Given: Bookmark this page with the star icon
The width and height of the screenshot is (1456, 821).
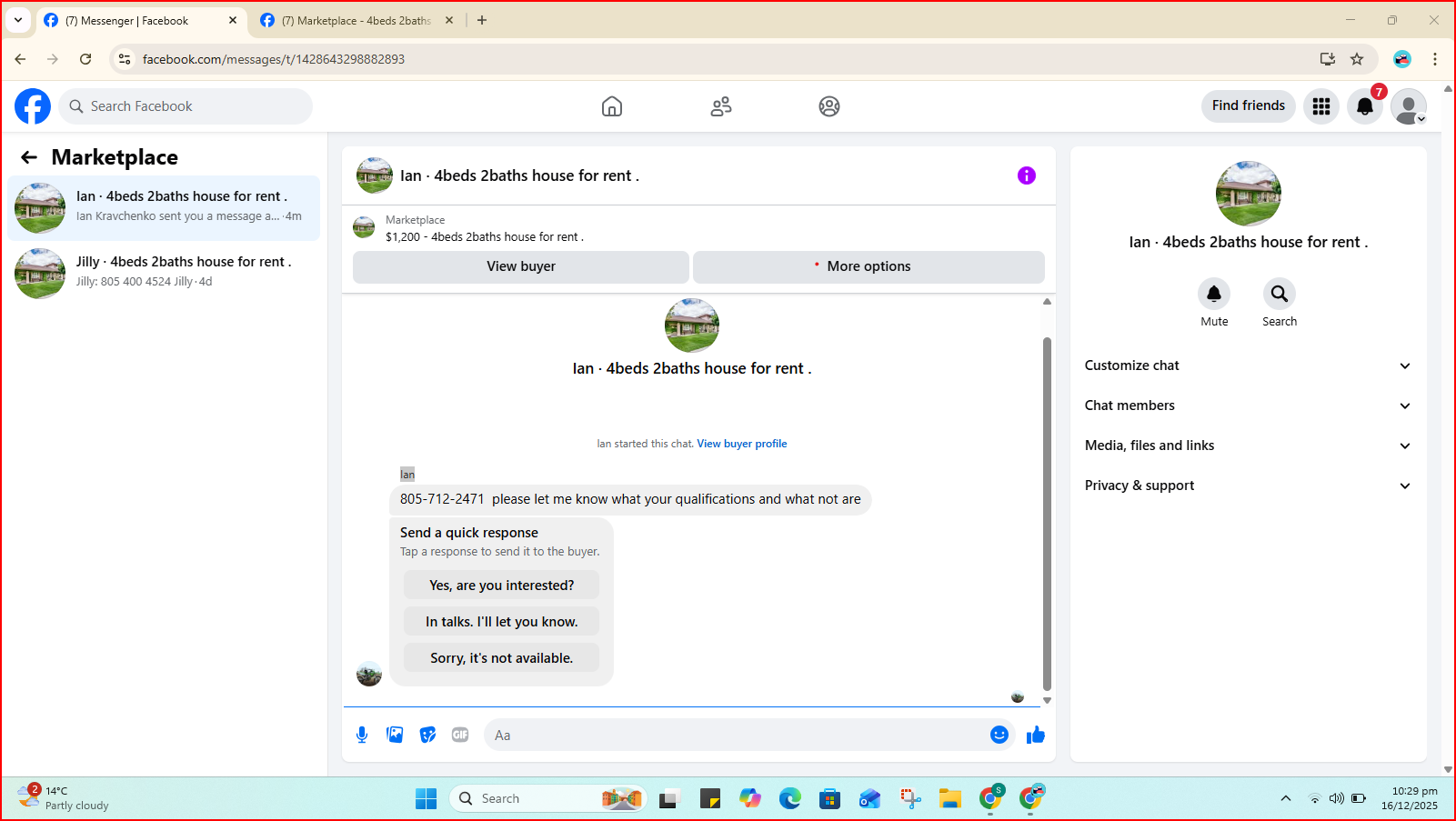Looking at the screenshot, I should pos(1357,59).
